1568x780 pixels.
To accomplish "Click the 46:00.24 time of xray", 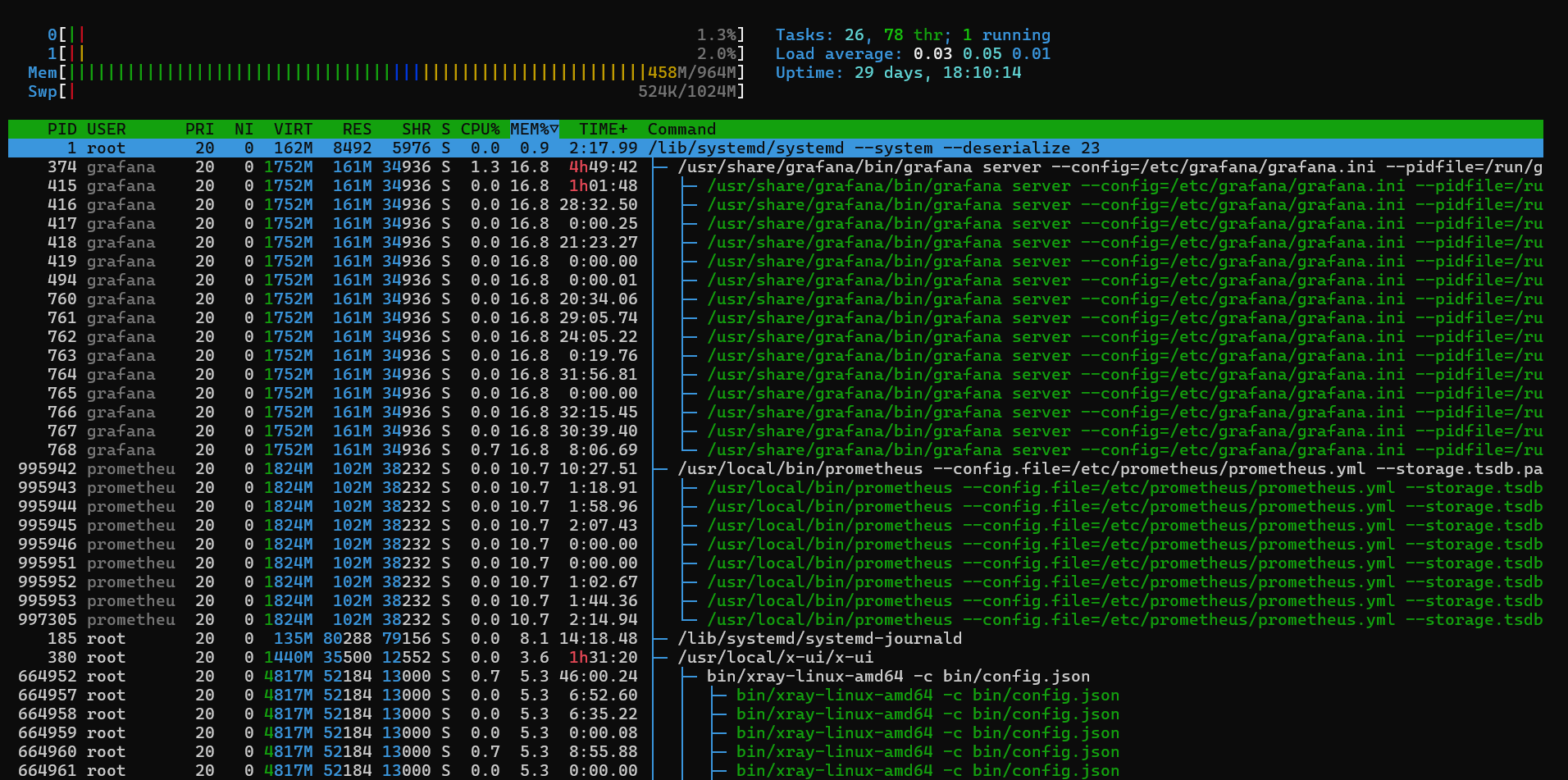I will [x=598, y=677].
